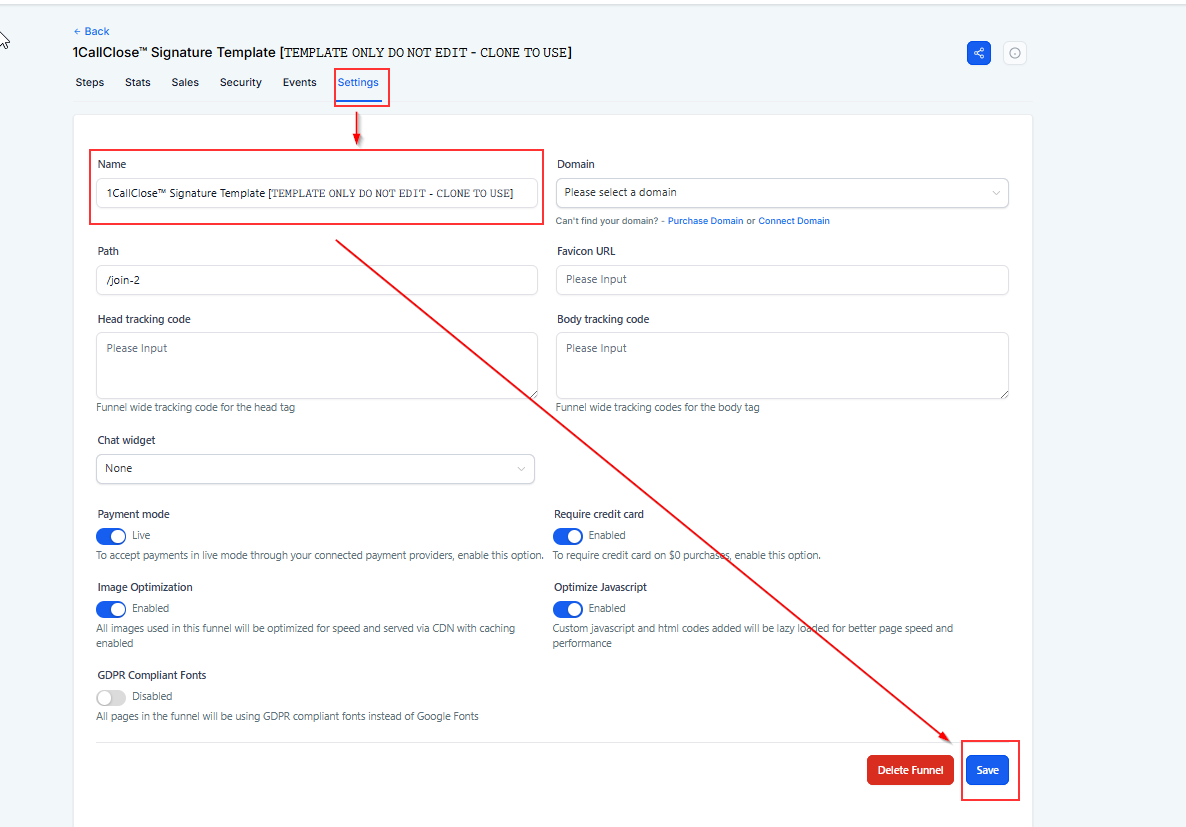
Task: Save the funnel settings
Action: (987, 770)
